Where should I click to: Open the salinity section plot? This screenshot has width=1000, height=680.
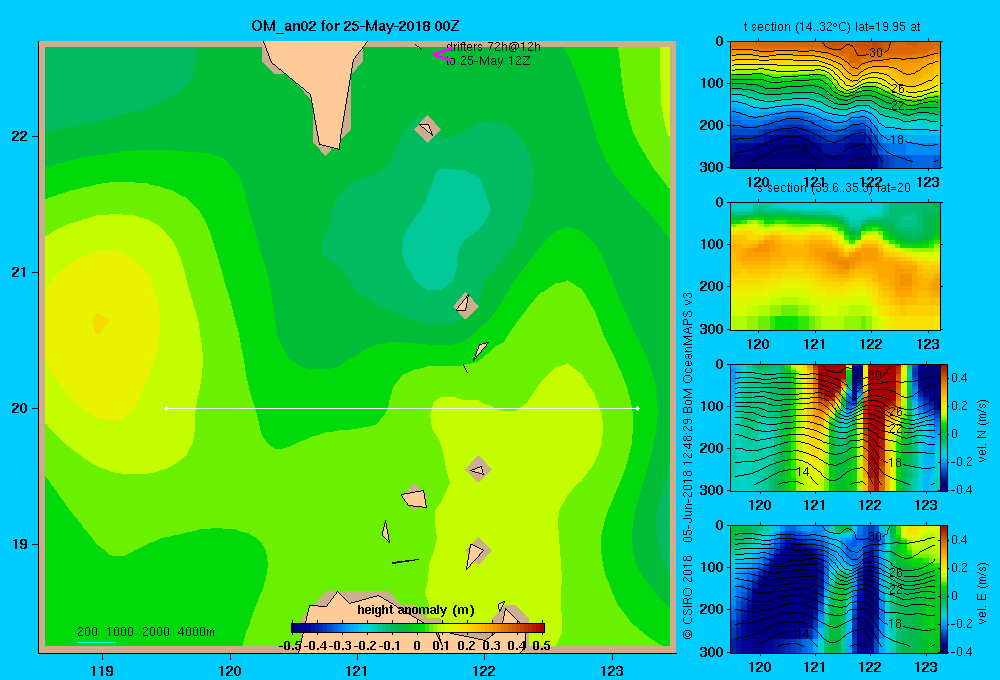pyautogui.click(x=835, y=266)
